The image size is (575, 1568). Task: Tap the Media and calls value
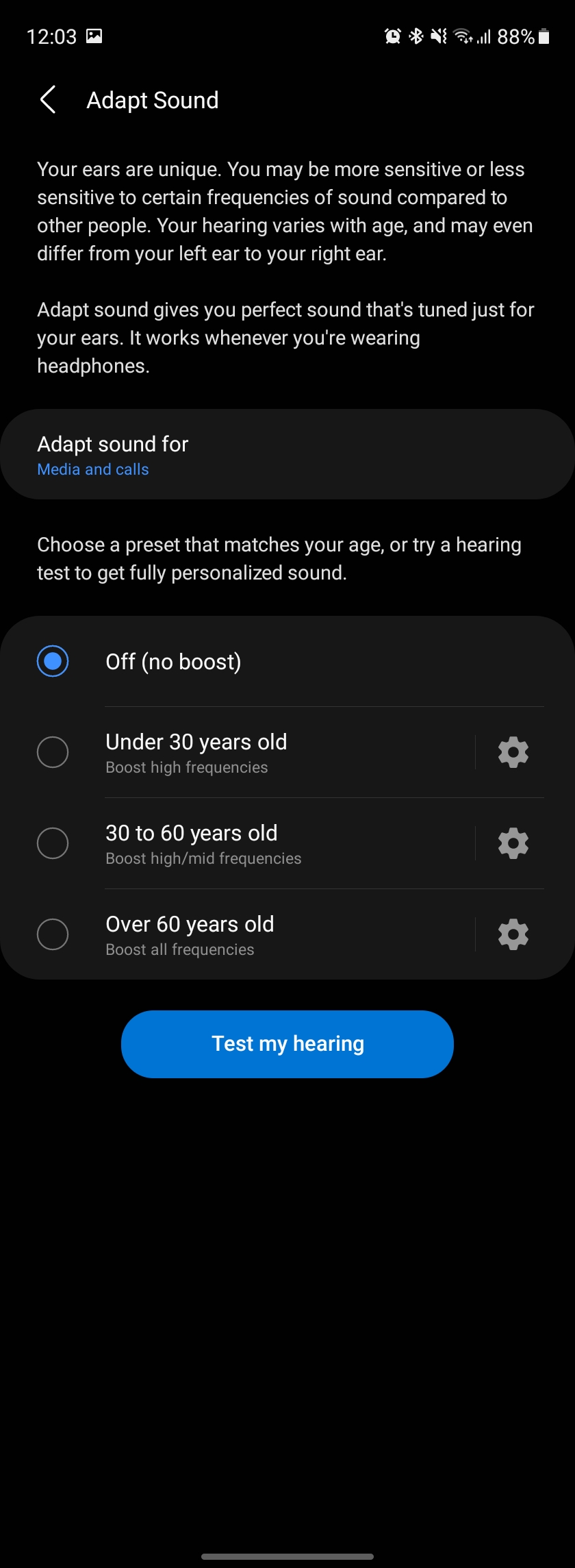(x=93, y=470)
